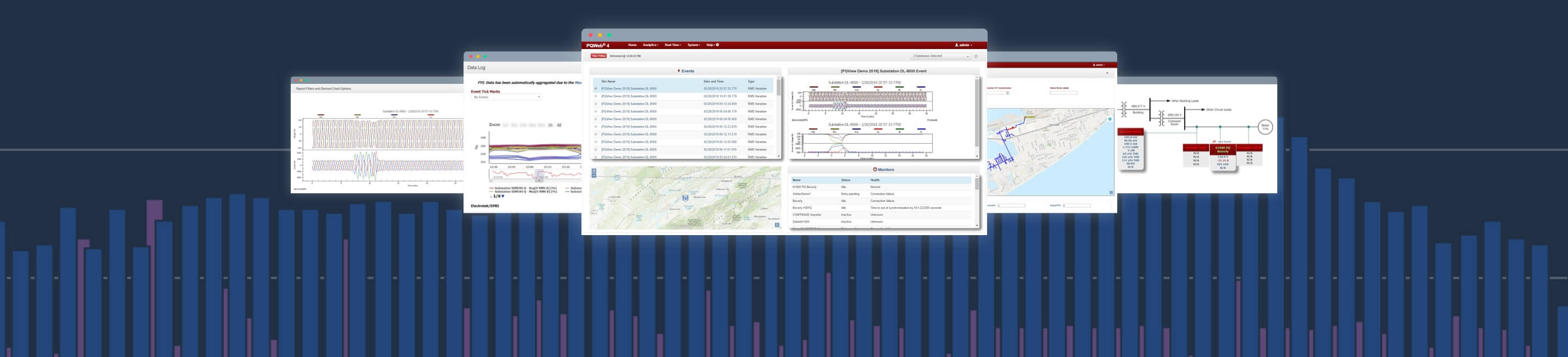1568x357 pixels.
Task: Collapse the options panel caret in map window
Action: click(x=1107, y=73)
